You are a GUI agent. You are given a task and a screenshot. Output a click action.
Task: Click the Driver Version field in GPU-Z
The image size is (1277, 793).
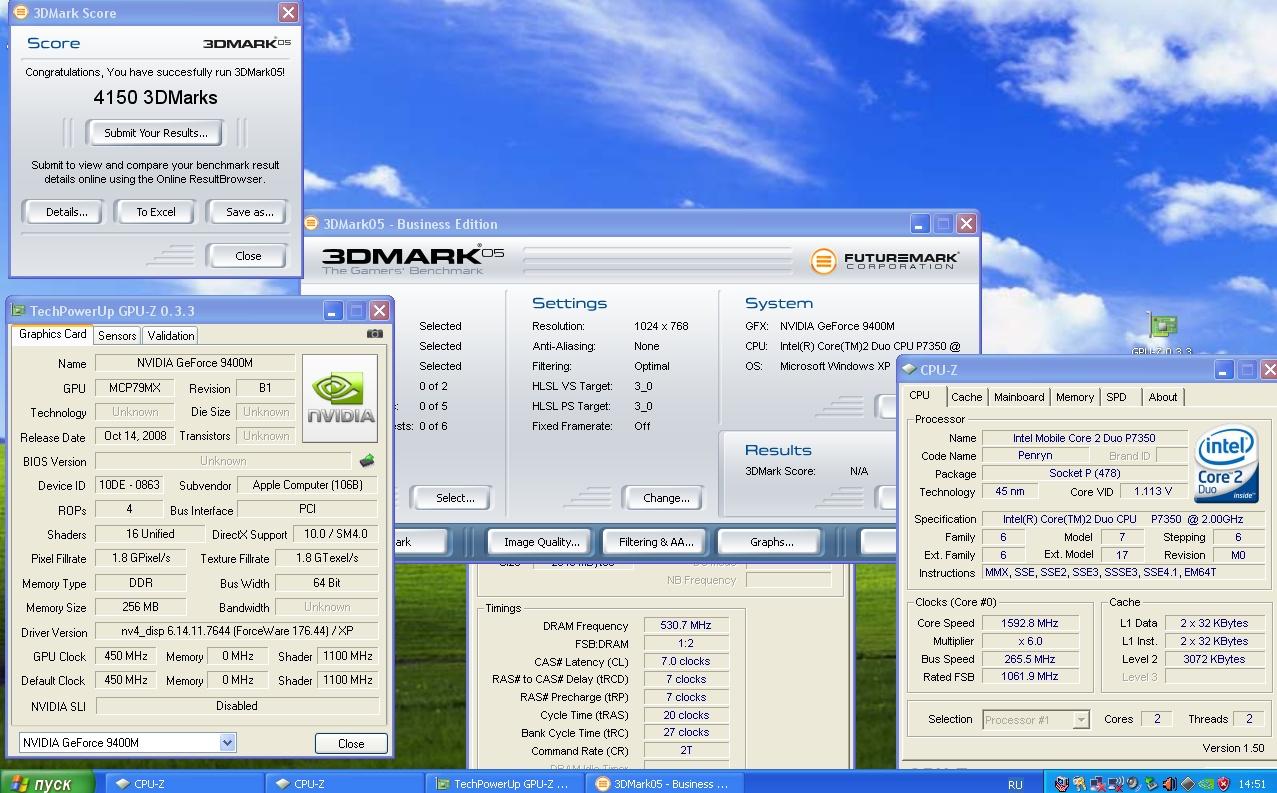click(236, 632)
